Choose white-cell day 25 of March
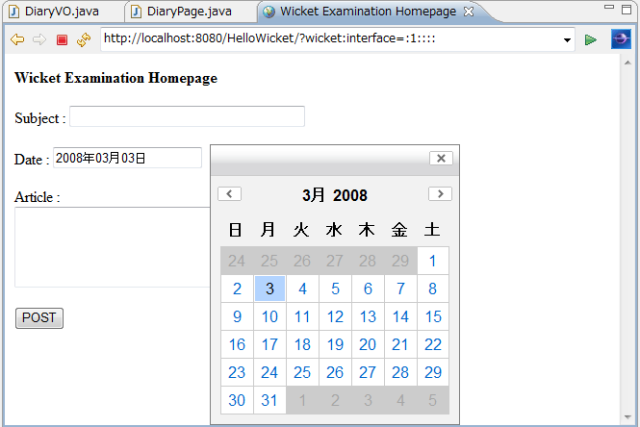This screenshot has width=640, height=427. pyautogui.click(x=302, y=372)
